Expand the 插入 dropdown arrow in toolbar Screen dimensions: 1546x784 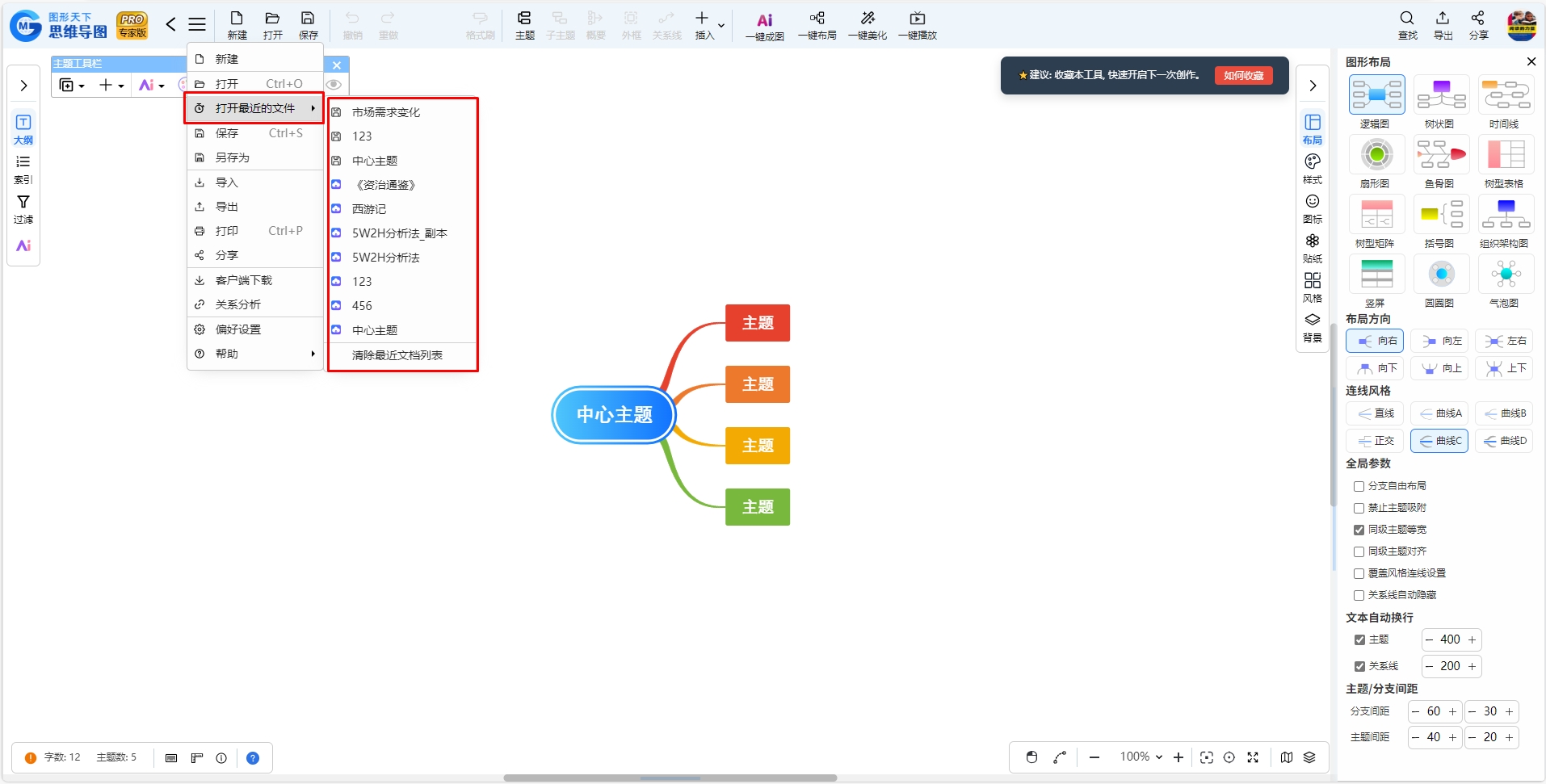[721, 26]
